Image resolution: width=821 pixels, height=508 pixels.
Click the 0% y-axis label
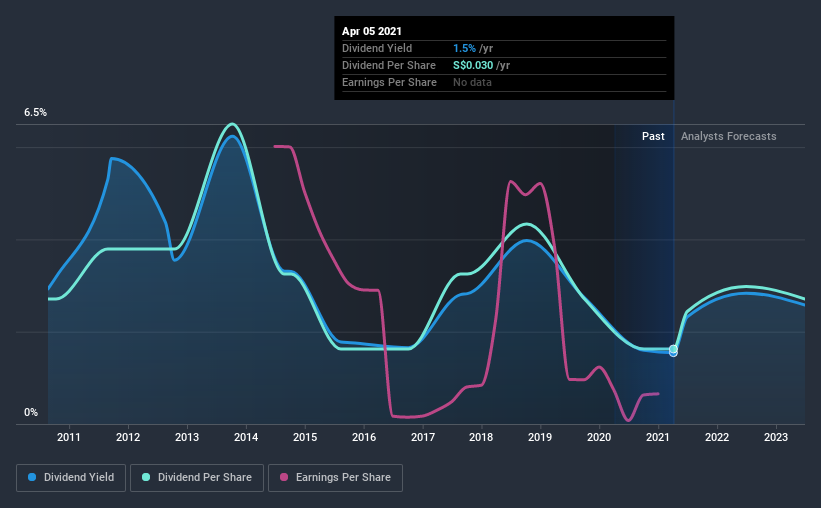31,413
